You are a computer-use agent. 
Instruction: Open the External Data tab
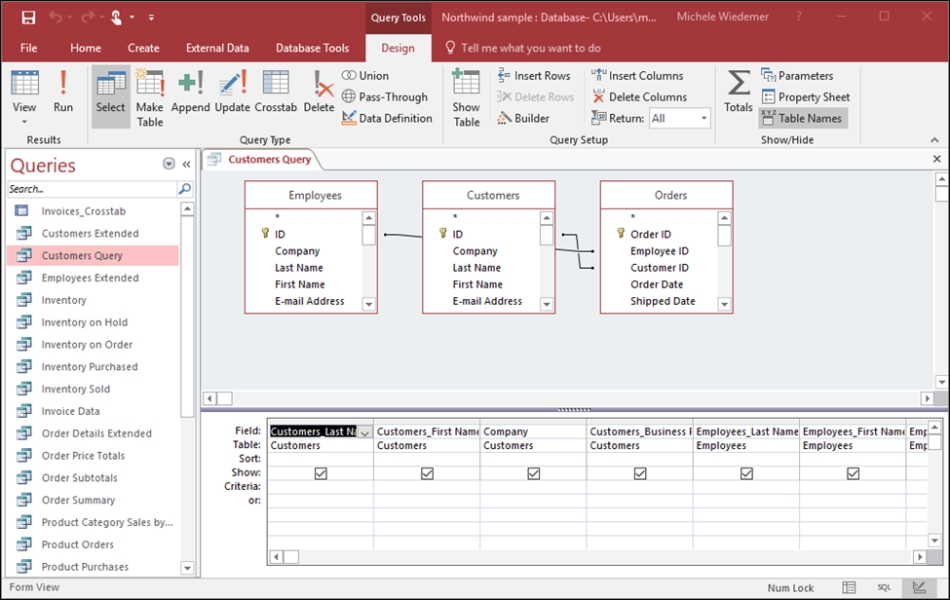click(218, 48)
